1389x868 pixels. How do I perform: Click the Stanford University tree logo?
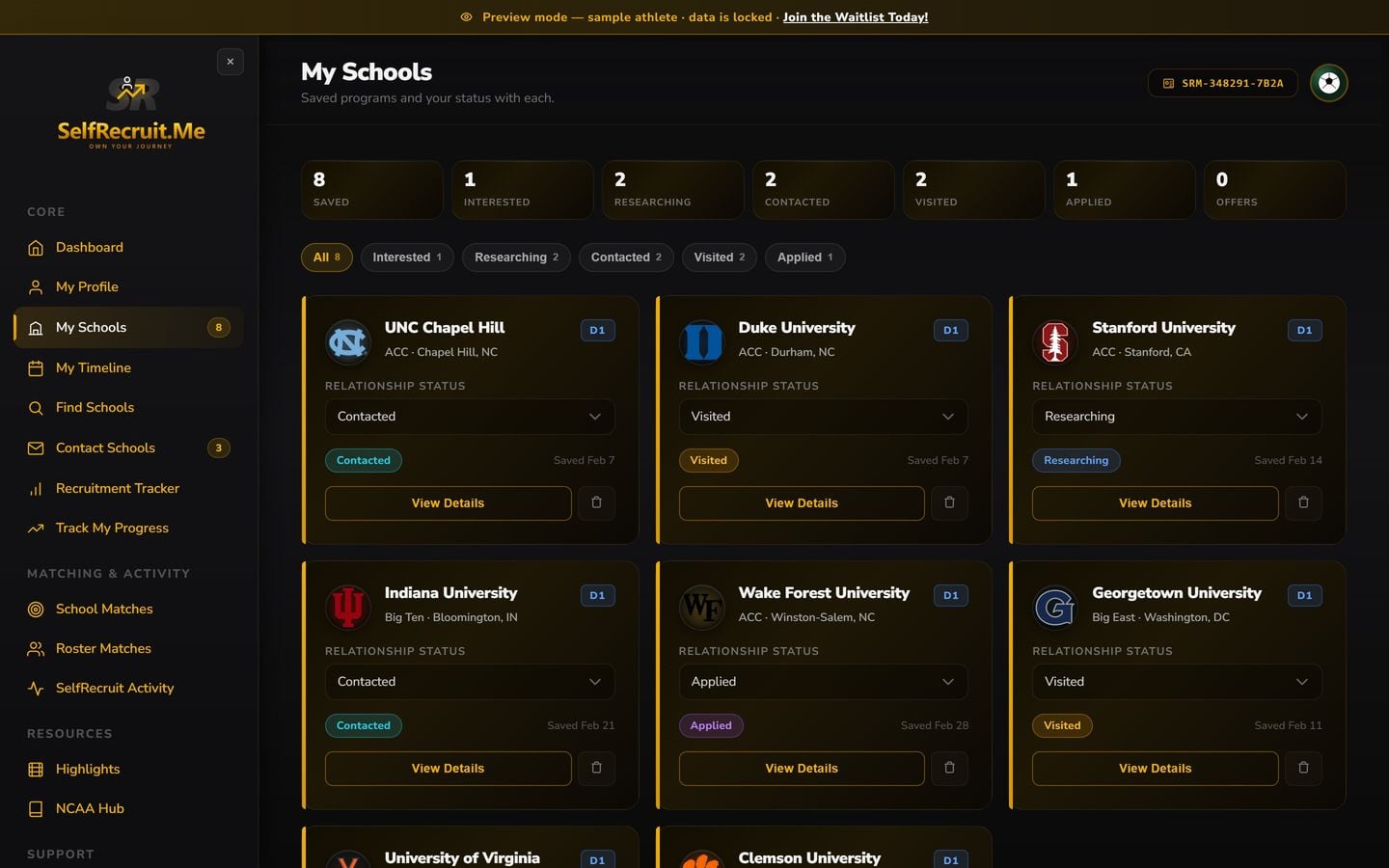point(1055,342)
